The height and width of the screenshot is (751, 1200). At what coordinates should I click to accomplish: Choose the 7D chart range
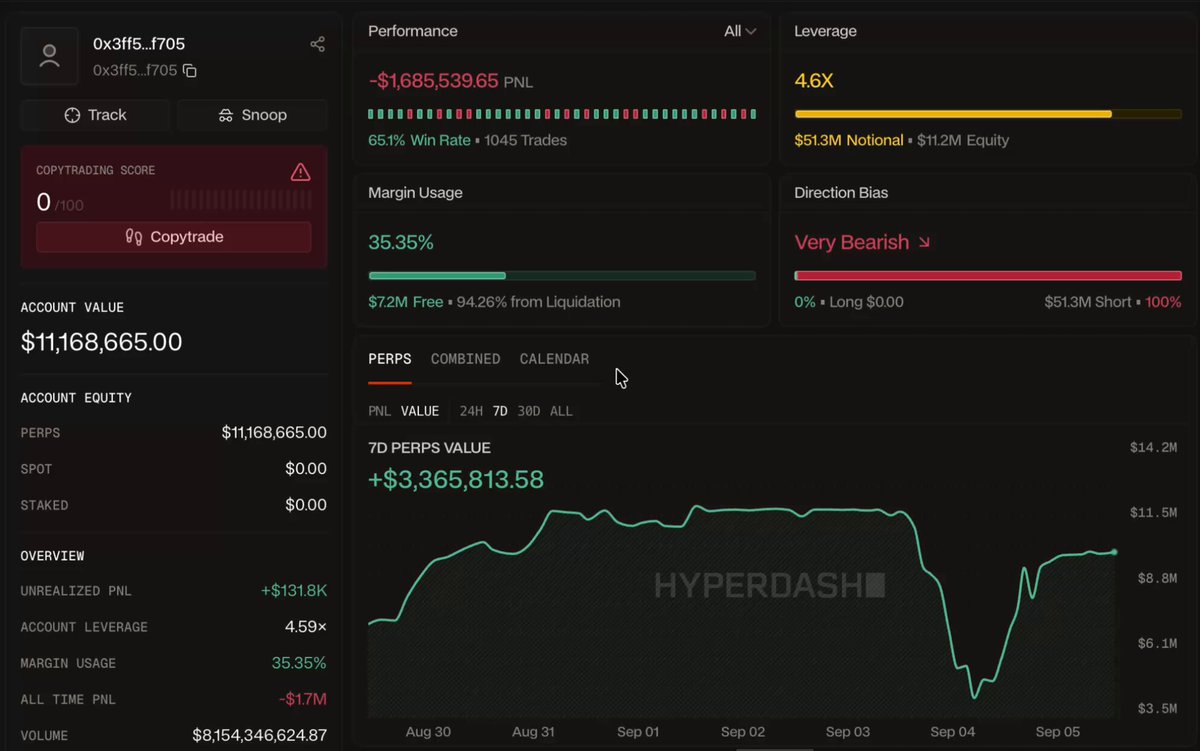[500, 411]
